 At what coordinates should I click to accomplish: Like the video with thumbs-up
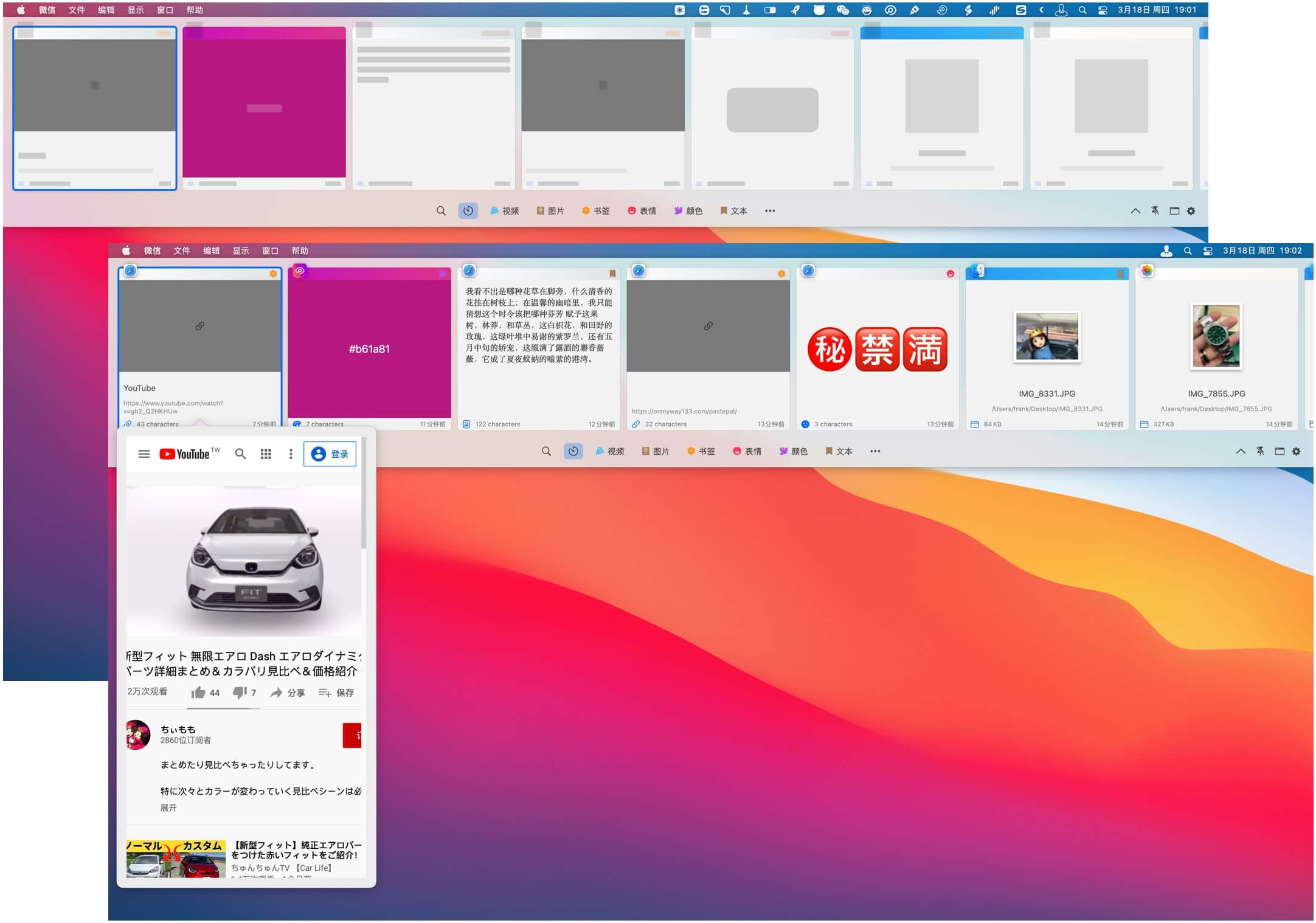[x=205, y=693]
